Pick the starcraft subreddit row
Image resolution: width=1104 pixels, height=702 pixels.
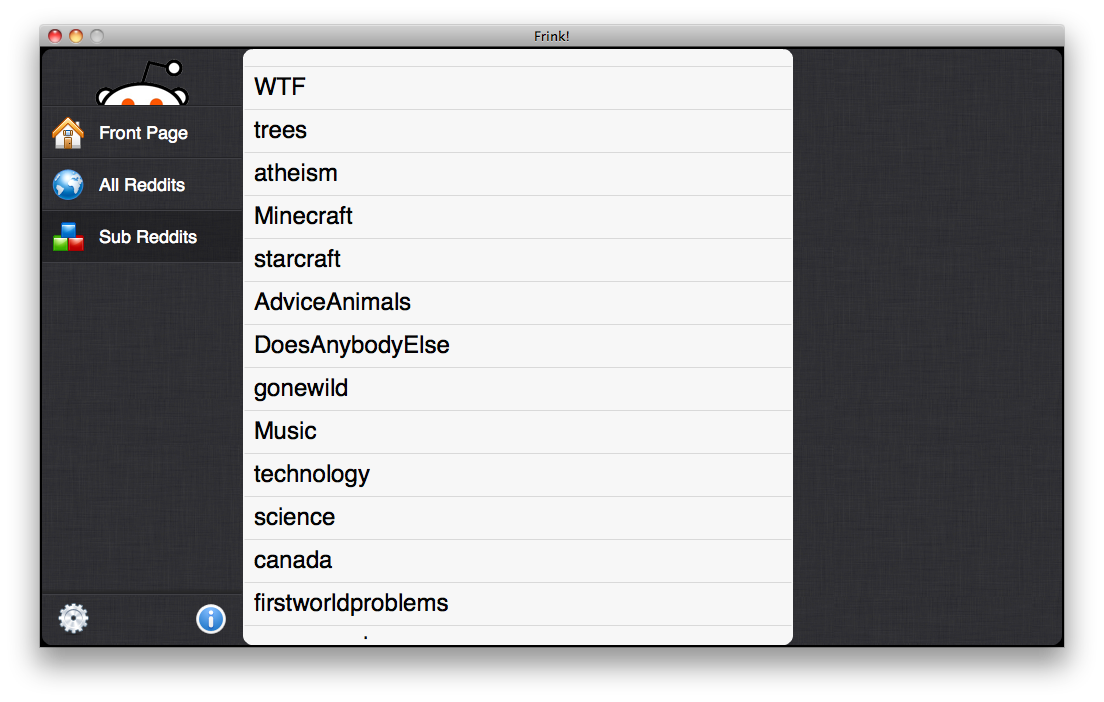tap(518, 260)
